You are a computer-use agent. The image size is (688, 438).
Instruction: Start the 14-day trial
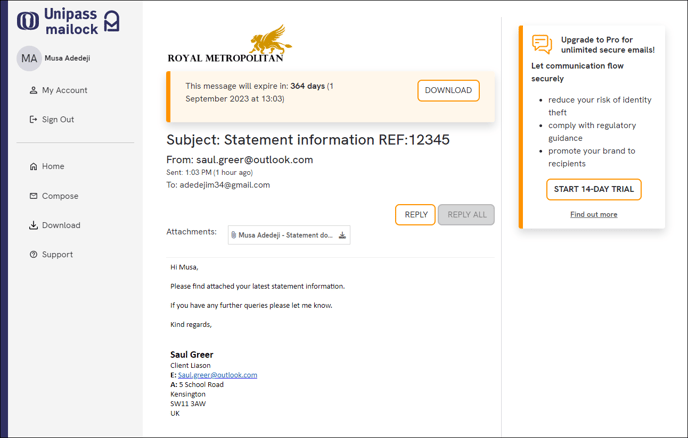pyautogui.click(x=594, y=190)
